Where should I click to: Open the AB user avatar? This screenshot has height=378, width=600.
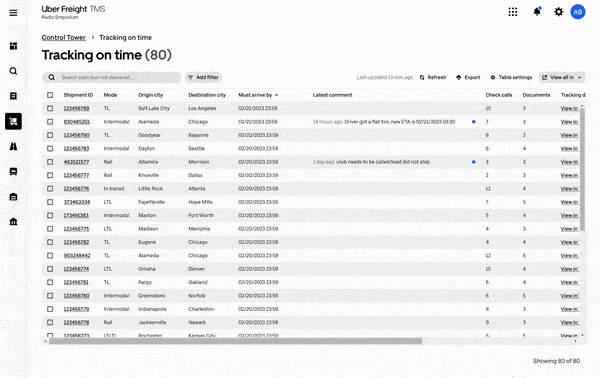click(x=578, y=12)
